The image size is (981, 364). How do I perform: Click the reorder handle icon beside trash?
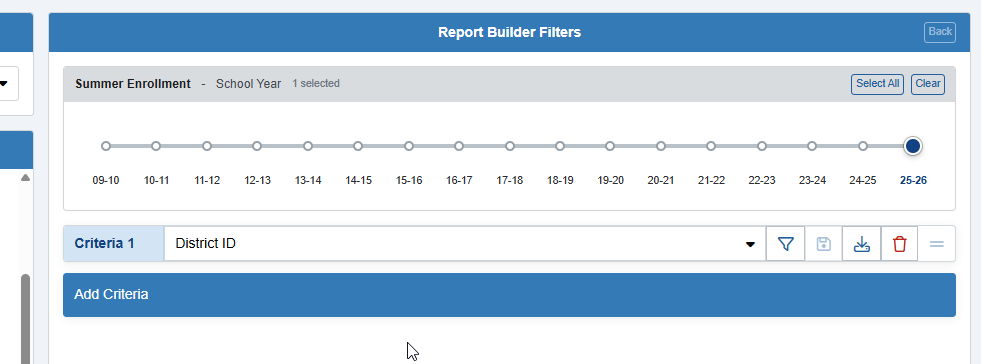(x=937, y=244)
